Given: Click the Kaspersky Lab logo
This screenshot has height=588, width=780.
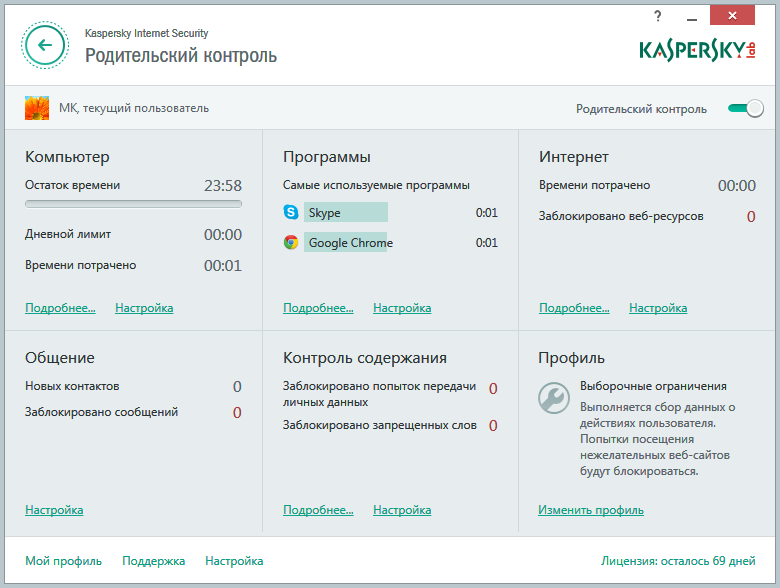Looking at the screenshot, I should (697, 51).
